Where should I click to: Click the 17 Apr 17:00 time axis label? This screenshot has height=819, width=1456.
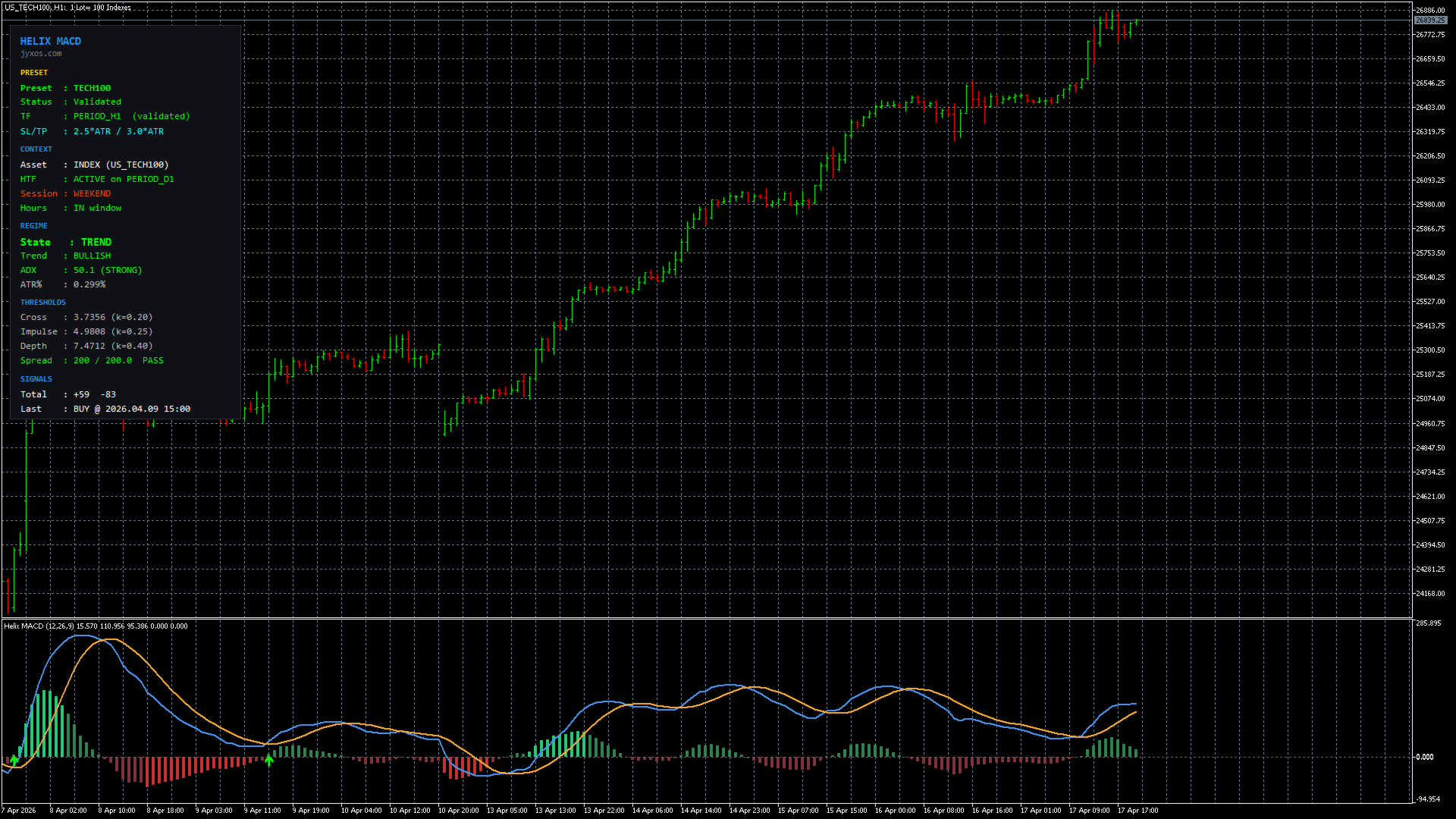point(1137,811)
